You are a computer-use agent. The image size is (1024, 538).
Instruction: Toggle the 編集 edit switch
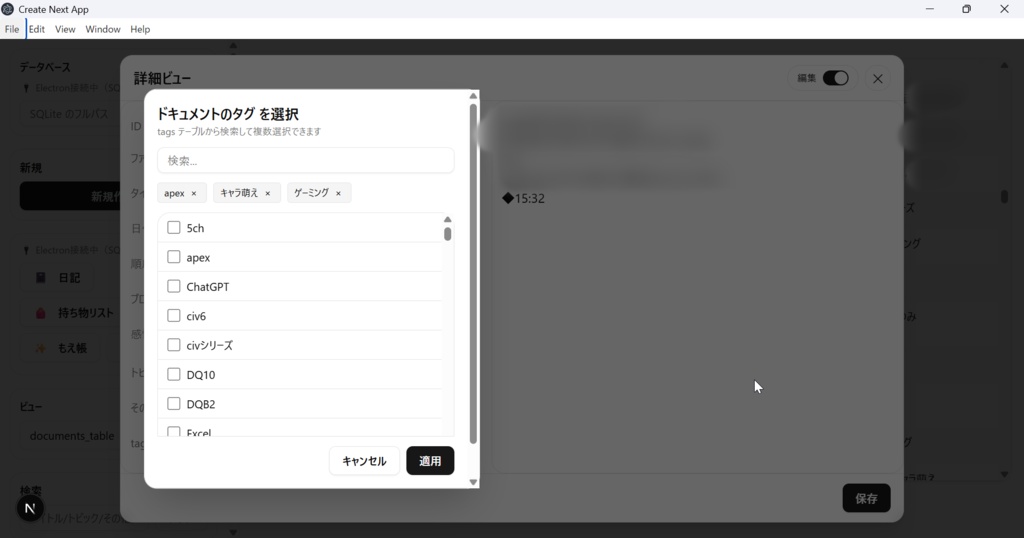click(x=835, y=78)
